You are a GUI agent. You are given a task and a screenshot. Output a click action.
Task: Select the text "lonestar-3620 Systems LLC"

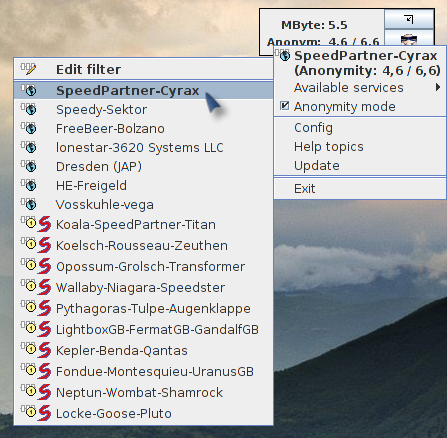pyautogui.click(x=140, y=148)
